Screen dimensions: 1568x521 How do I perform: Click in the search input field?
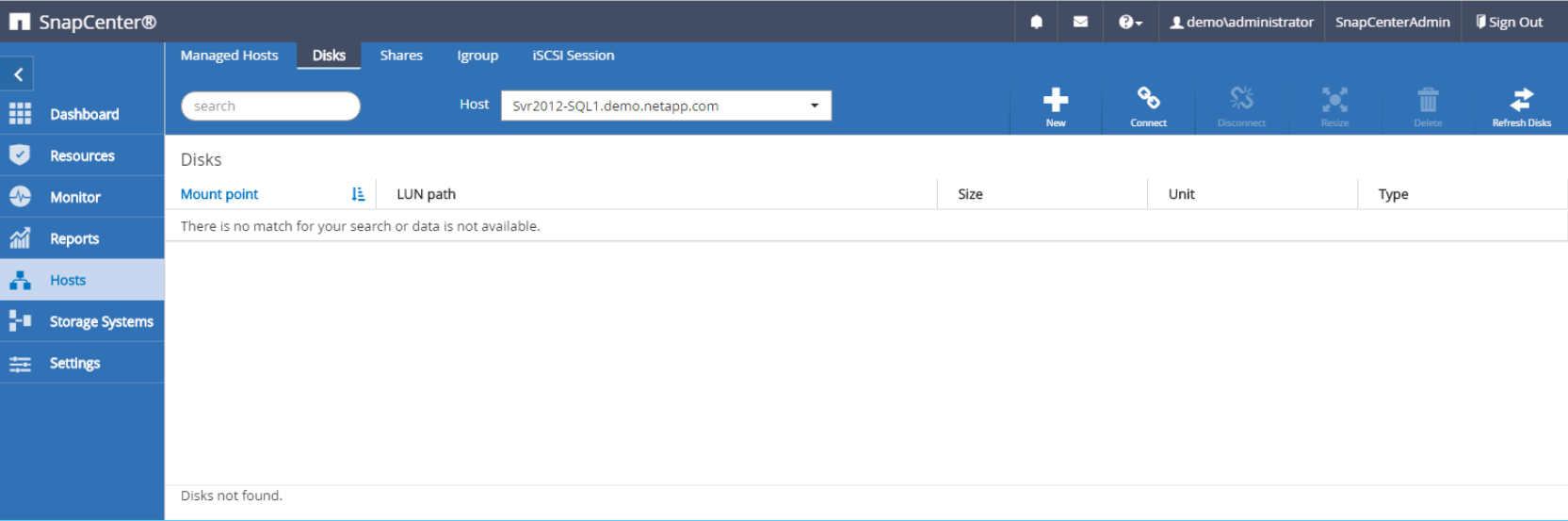tap(270, 106)
